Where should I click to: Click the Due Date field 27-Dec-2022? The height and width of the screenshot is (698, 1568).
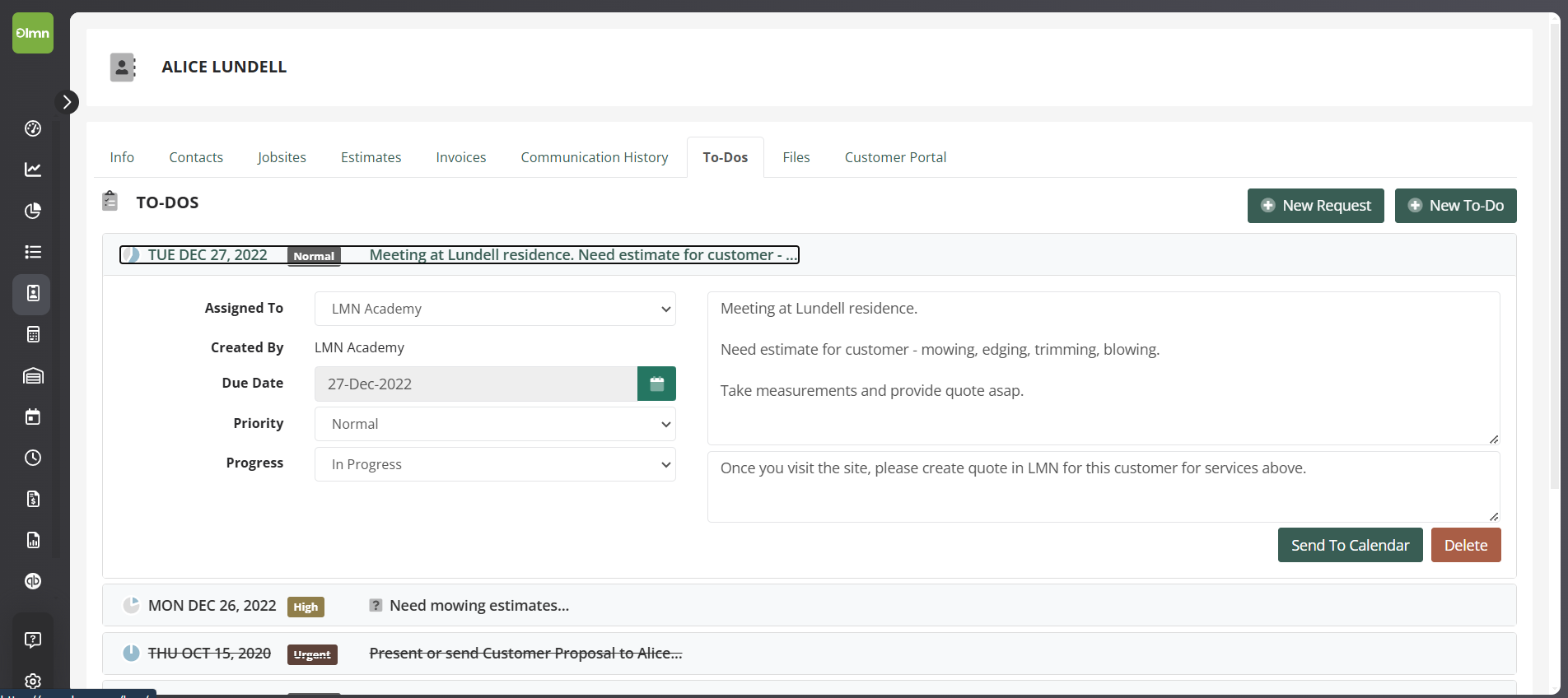coord(476,384)
